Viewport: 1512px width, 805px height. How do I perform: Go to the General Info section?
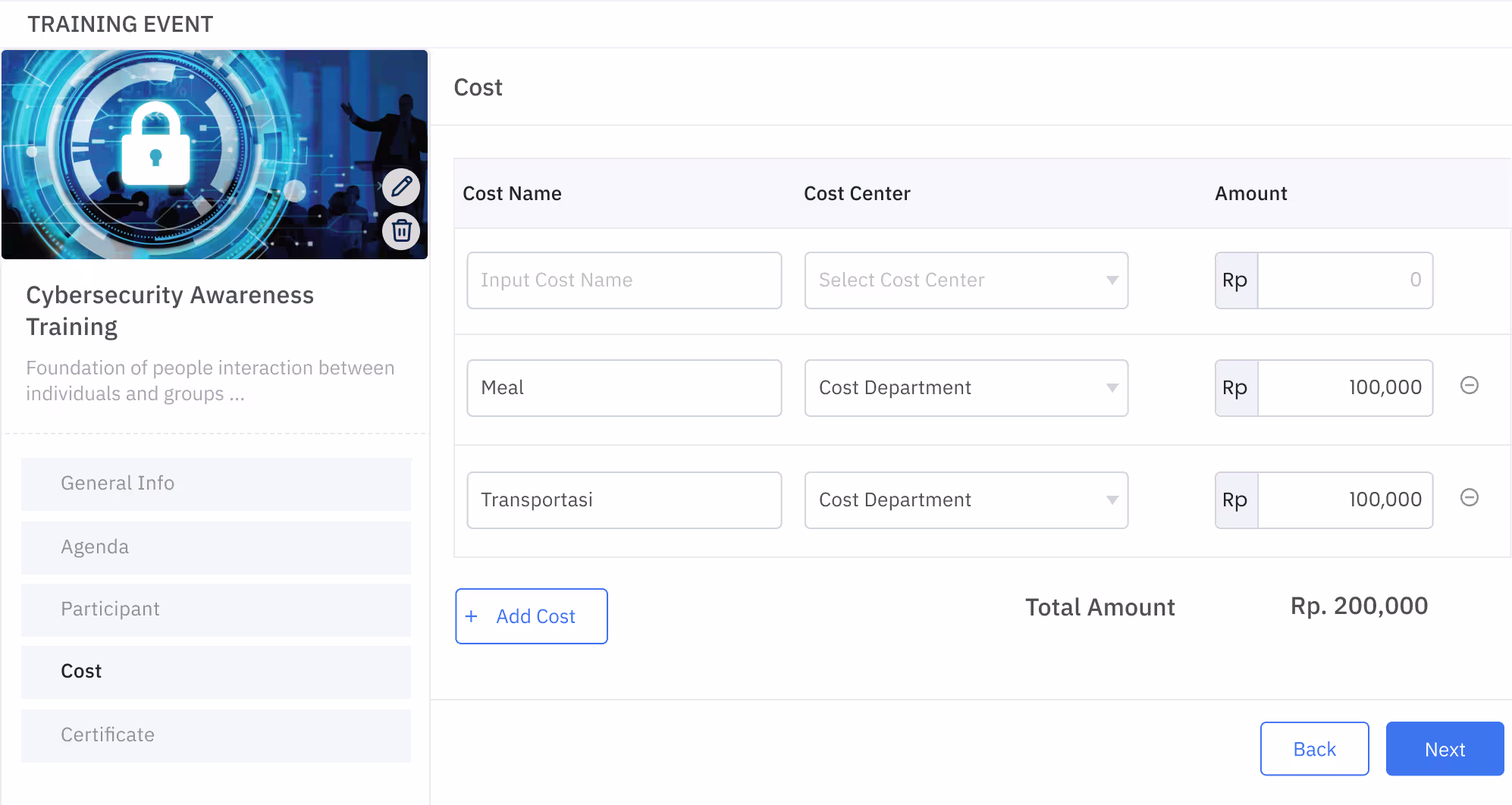(x=216, y=484)
